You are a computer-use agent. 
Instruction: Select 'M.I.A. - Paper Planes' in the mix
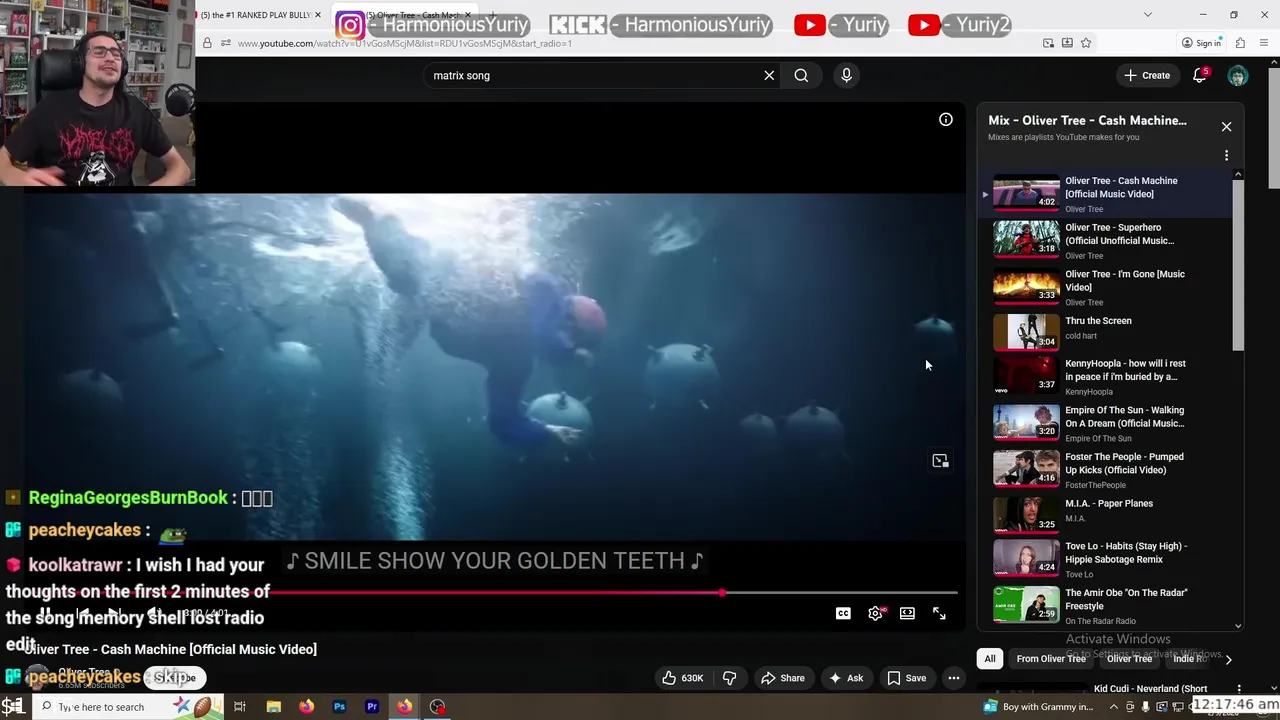pos(1108,513)
